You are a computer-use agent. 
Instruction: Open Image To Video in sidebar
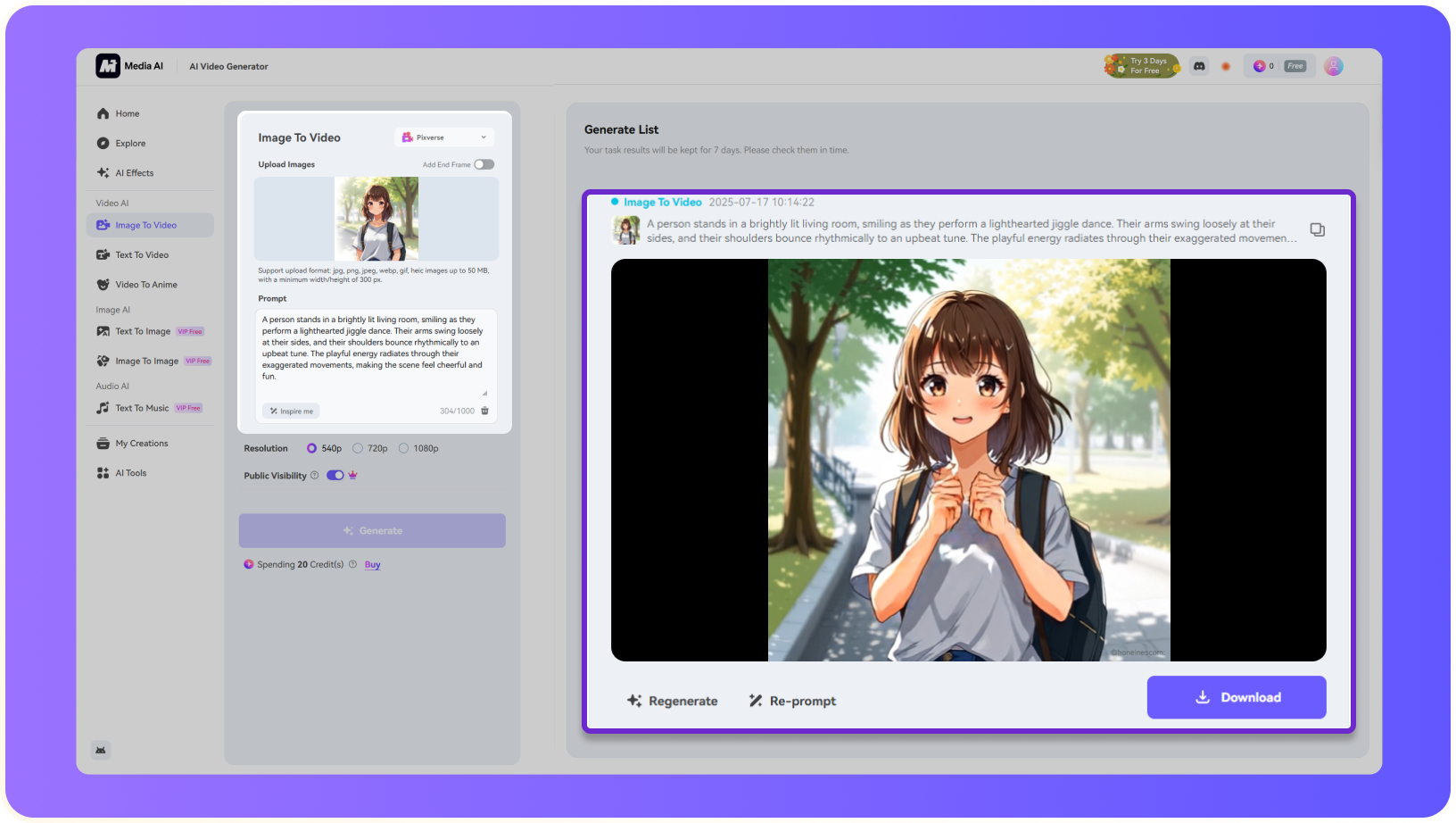(150, 225)
